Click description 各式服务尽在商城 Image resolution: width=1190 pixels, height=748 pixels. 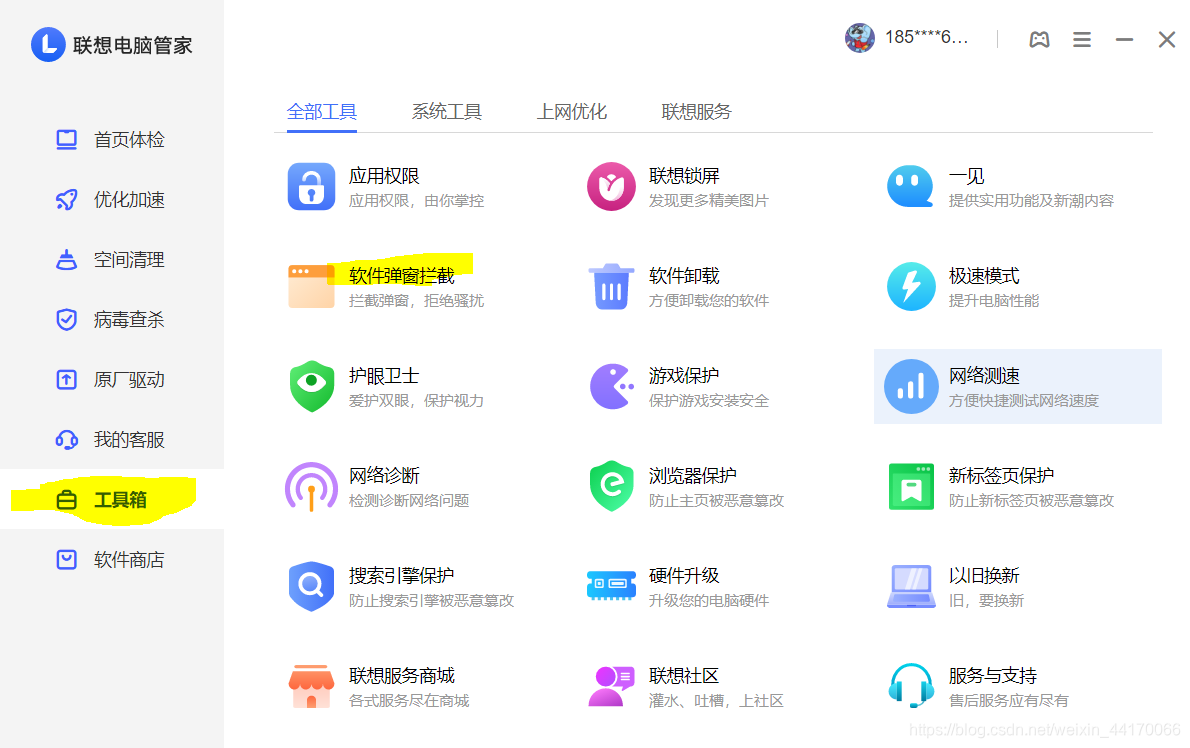pos(409,700)
